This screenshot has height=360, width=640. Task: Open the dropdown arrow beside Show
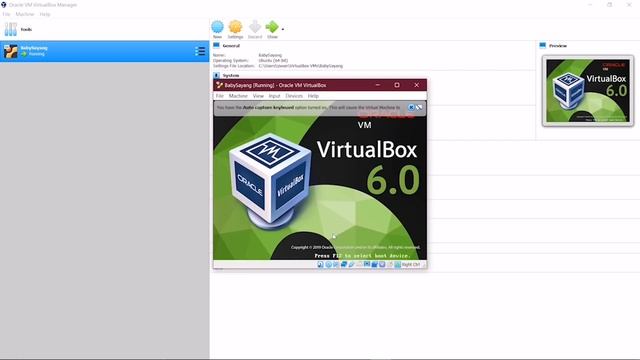coord(282,29)
